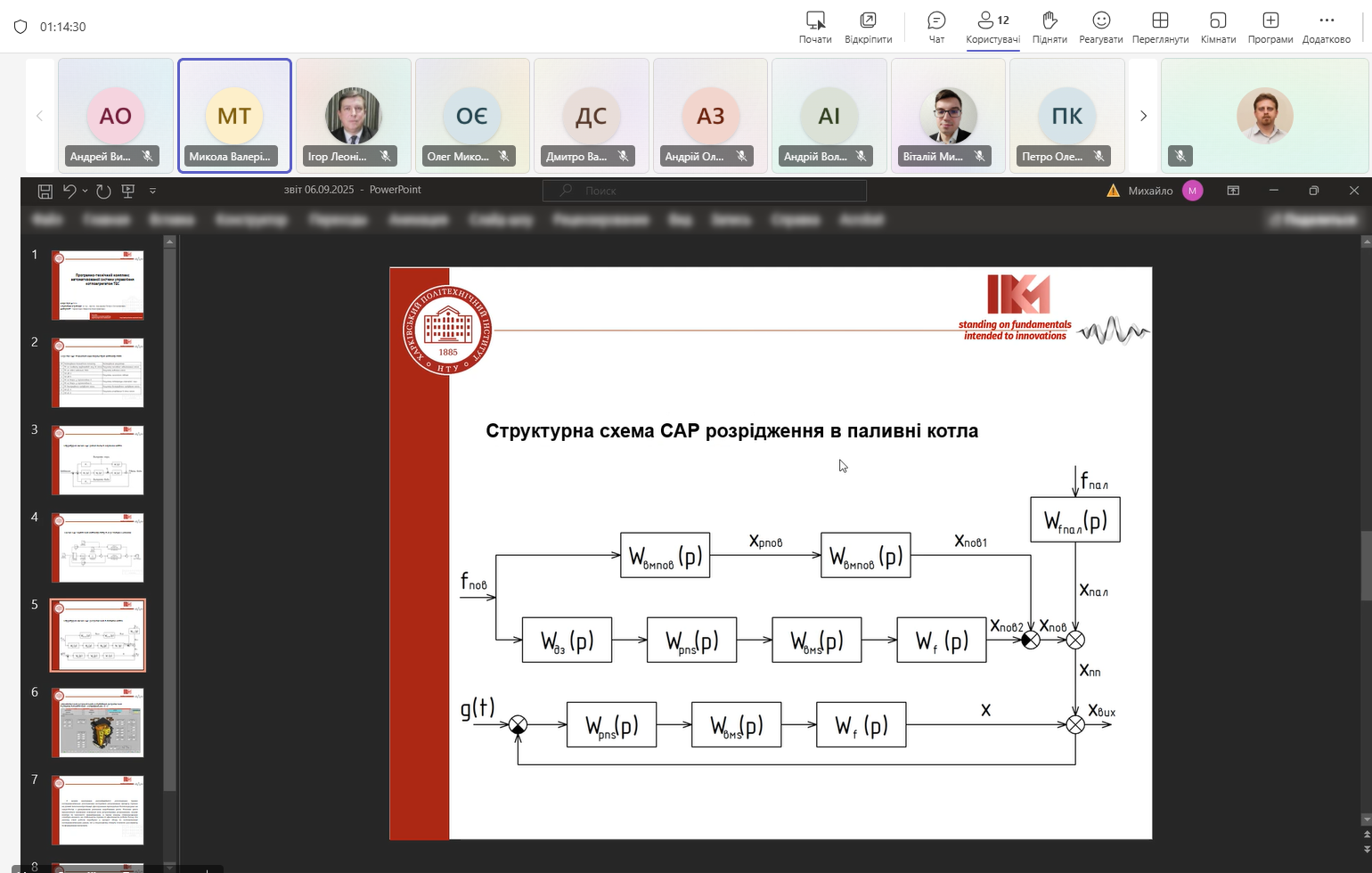Show next participants with the right chevron
This screenshot has width=1372, height=873.
click(1143, 116)
